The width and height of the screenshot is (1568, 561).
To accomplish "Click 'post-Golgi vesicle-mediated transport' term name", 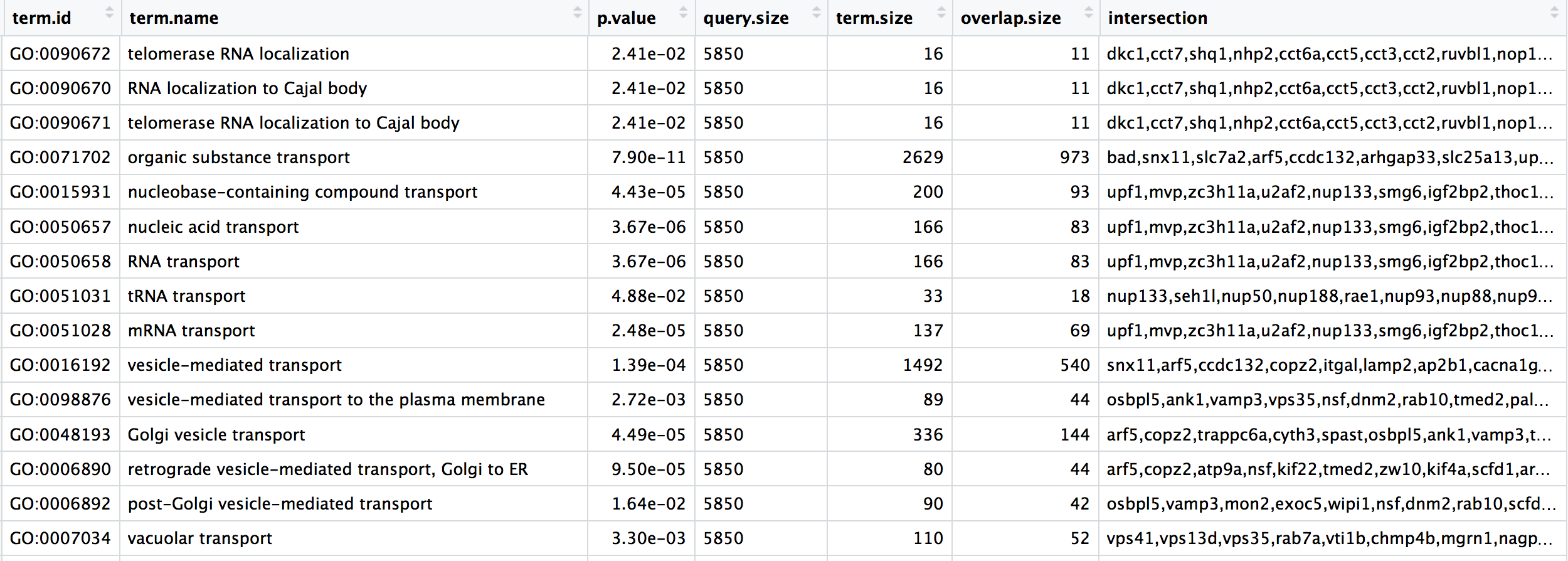I will [280, 504].
